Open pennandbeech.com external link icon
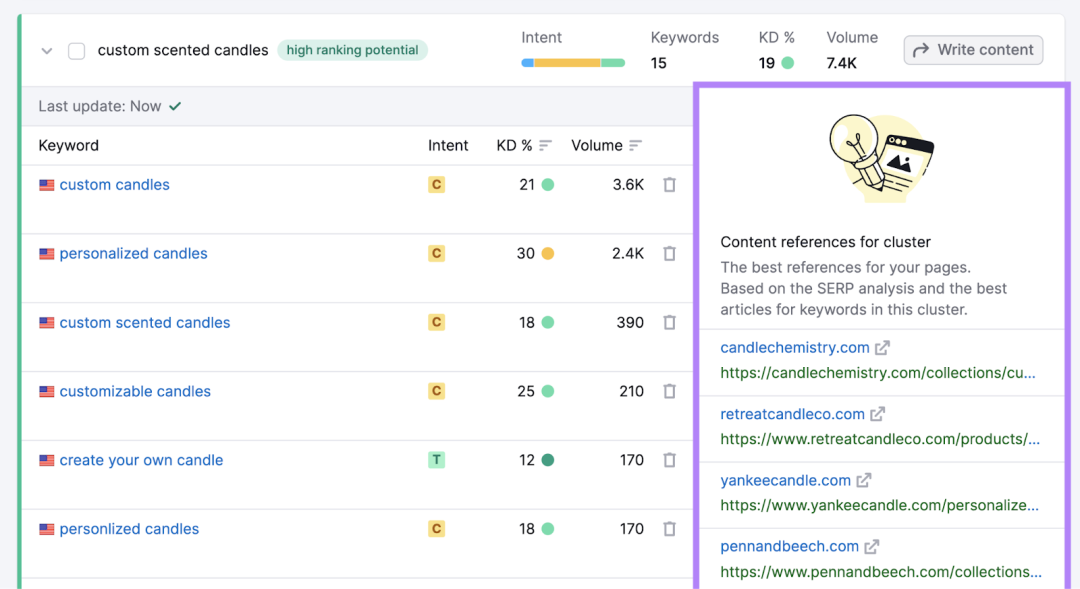Viewport: 1080px width, 589px height. click(x=872, y=546)
